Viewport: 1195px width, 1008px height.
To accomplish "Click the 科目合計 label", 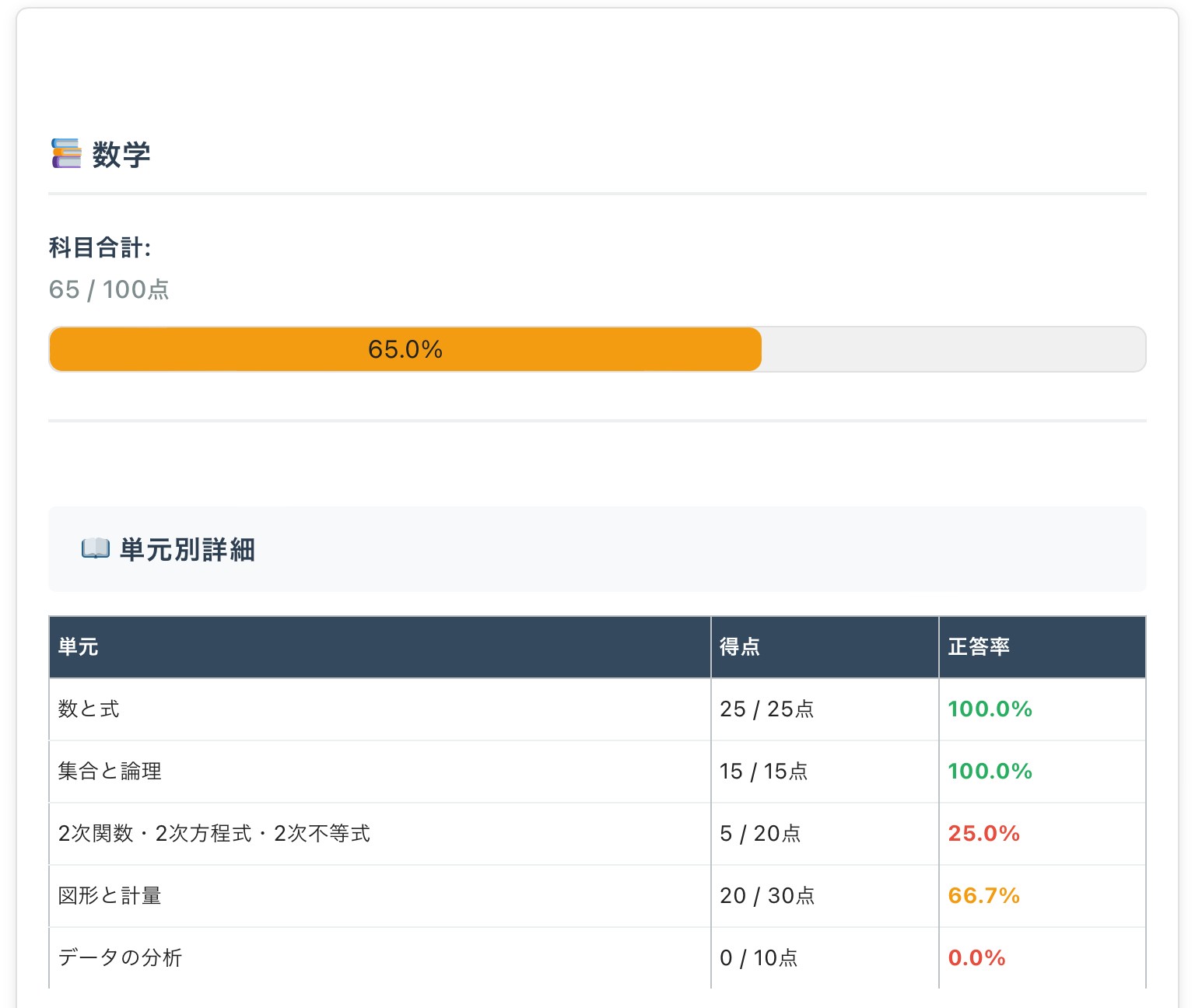I will pos(100,248).
